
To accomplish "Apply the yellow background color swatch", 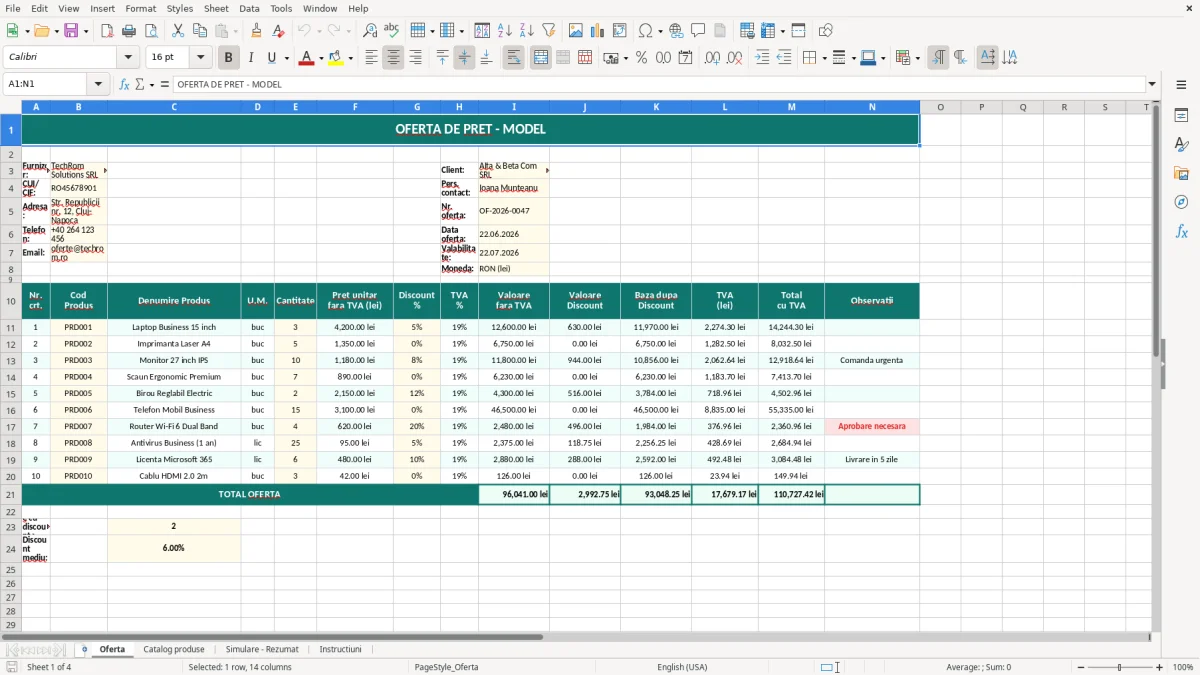I will [335, 58].
